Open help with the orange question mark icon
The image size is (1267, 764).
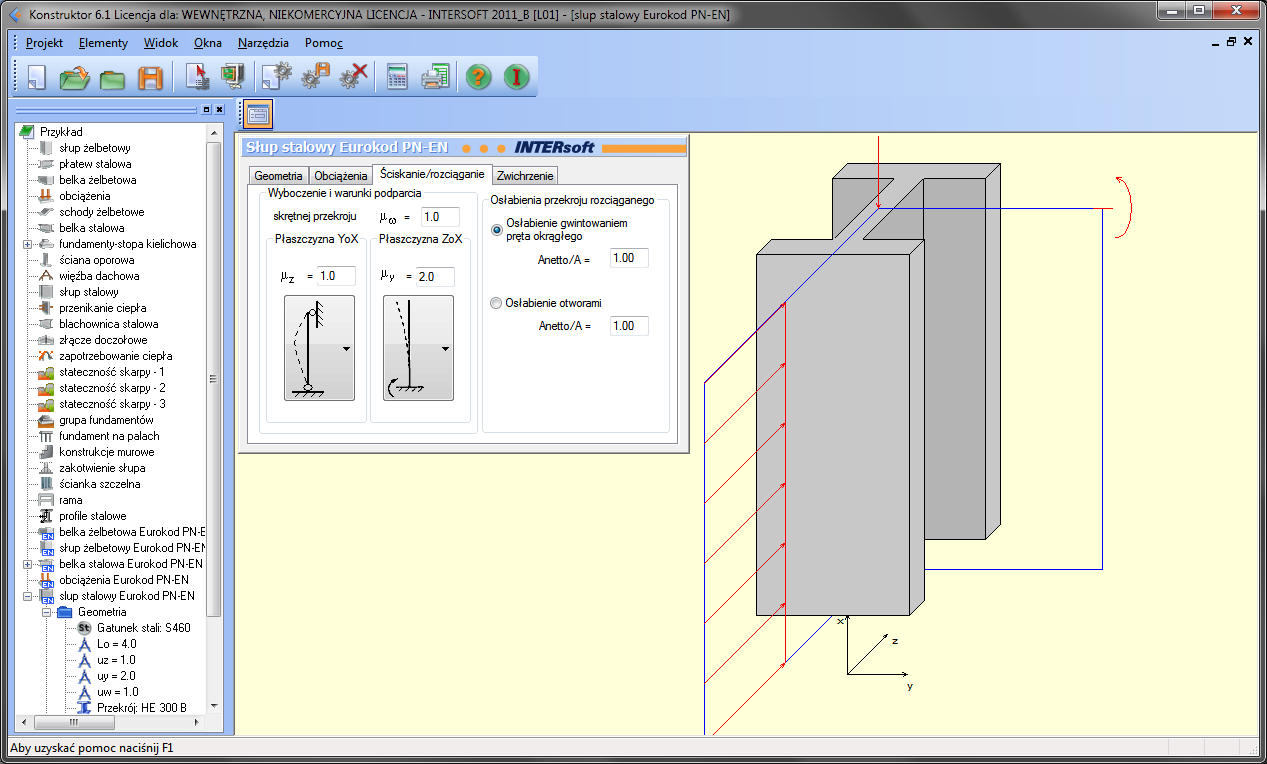click(479, 77)
